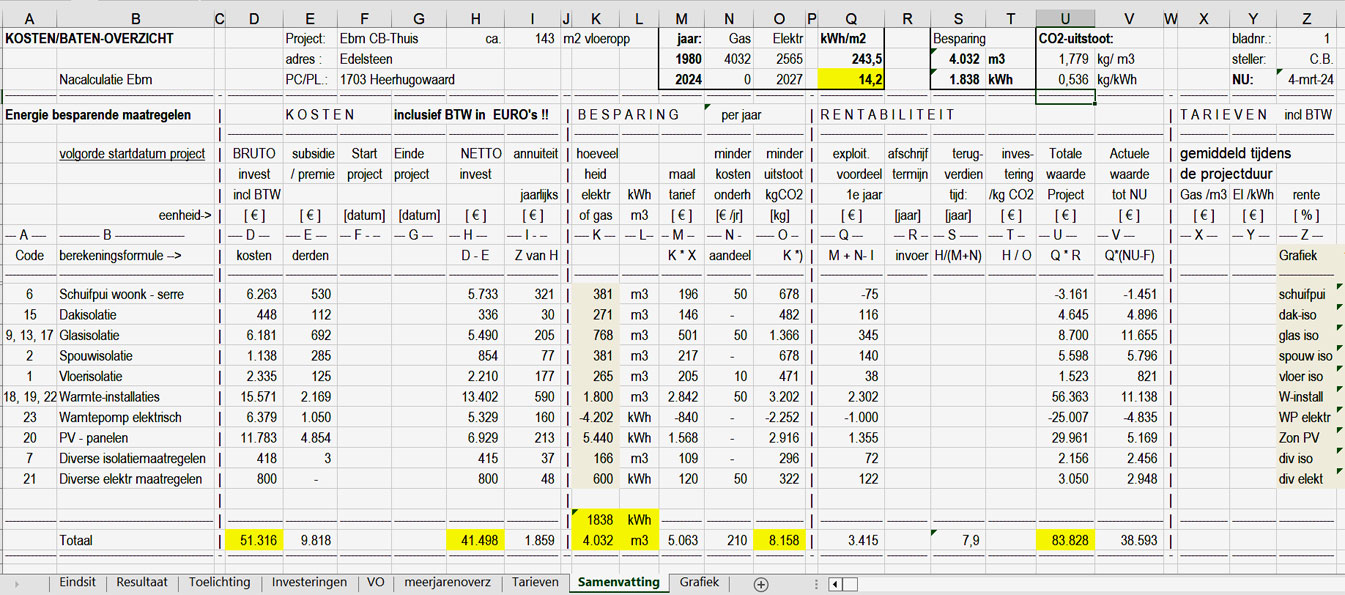Select the Warmte-installaties row label
Image resolution: width=1345 pixels, height=595 pixels.
click(x=110, y=397)
